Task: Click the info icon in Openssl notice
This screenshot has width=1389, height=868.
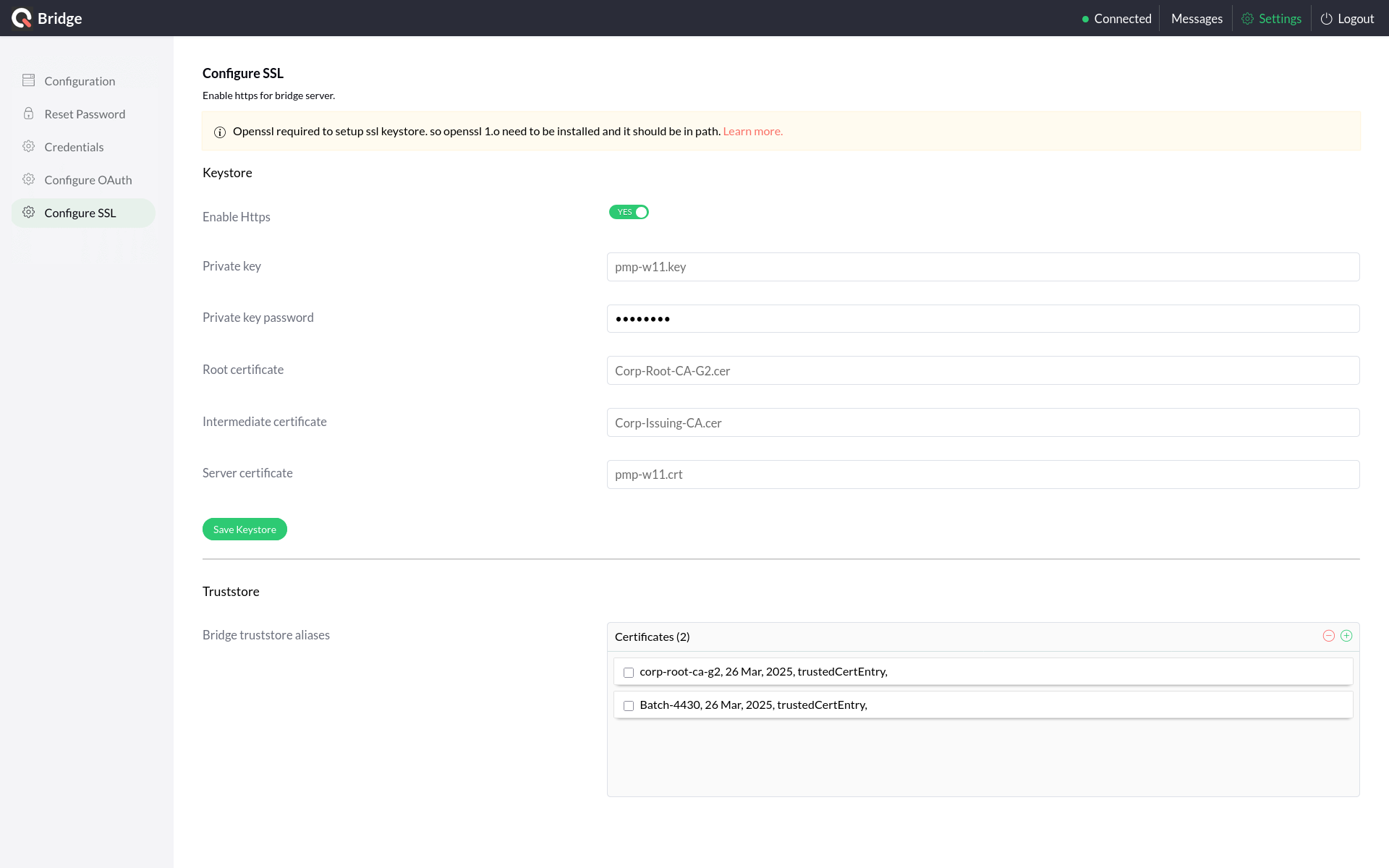Action: (220, 132)
